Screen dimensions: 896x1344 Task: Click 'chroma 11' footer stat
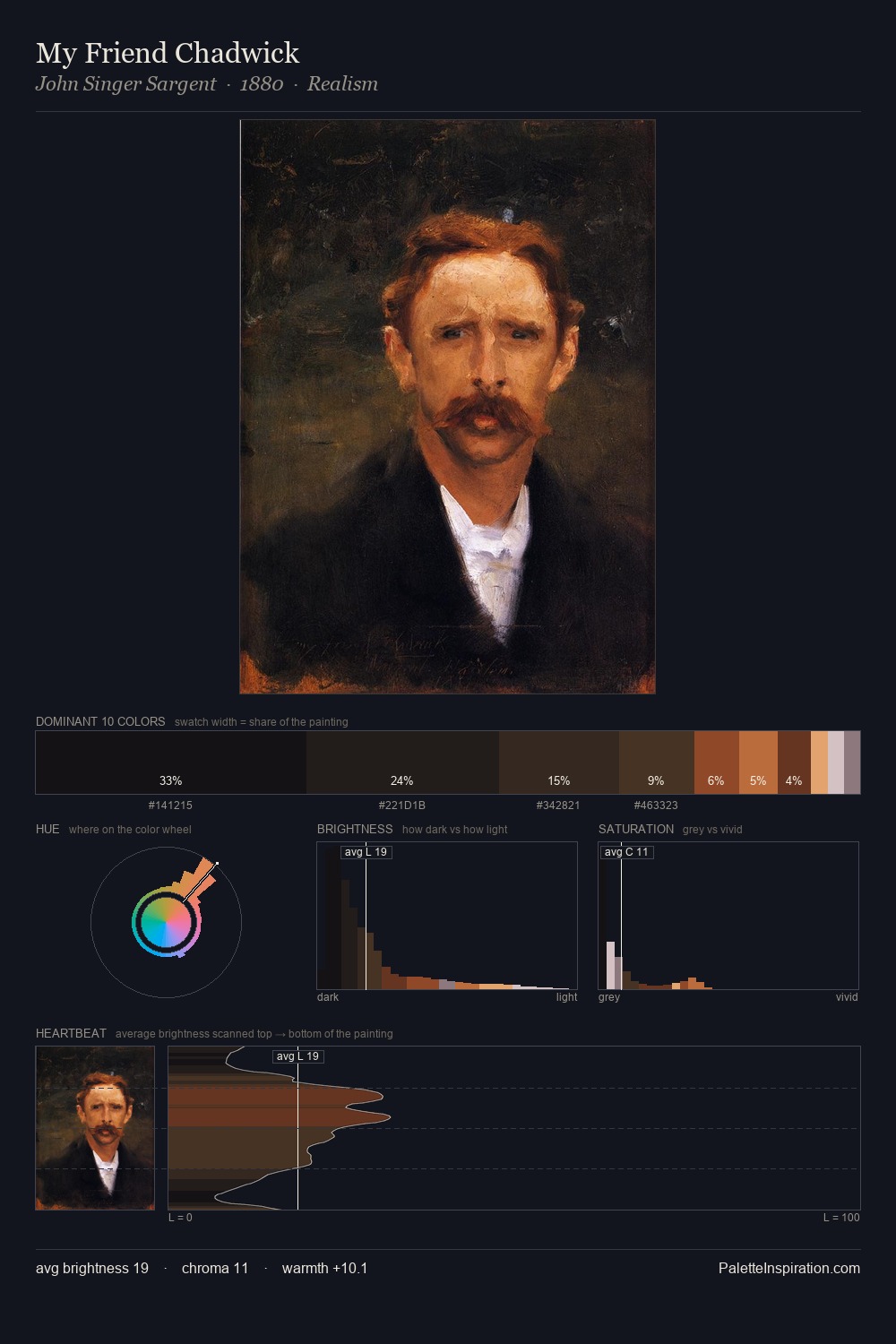(x=215, y=1268)
